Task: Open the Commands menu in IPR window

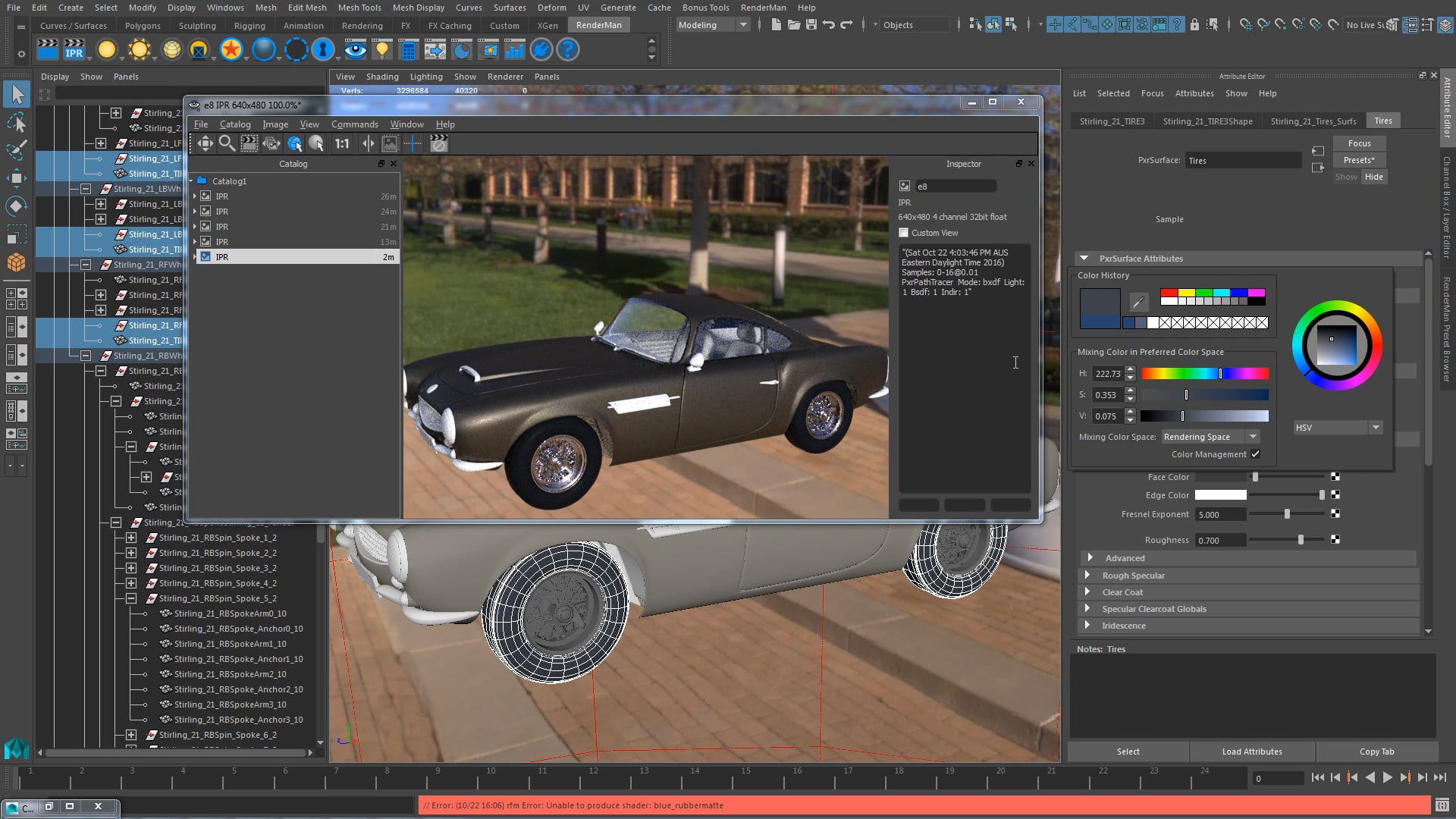Action: click(354, 124)
